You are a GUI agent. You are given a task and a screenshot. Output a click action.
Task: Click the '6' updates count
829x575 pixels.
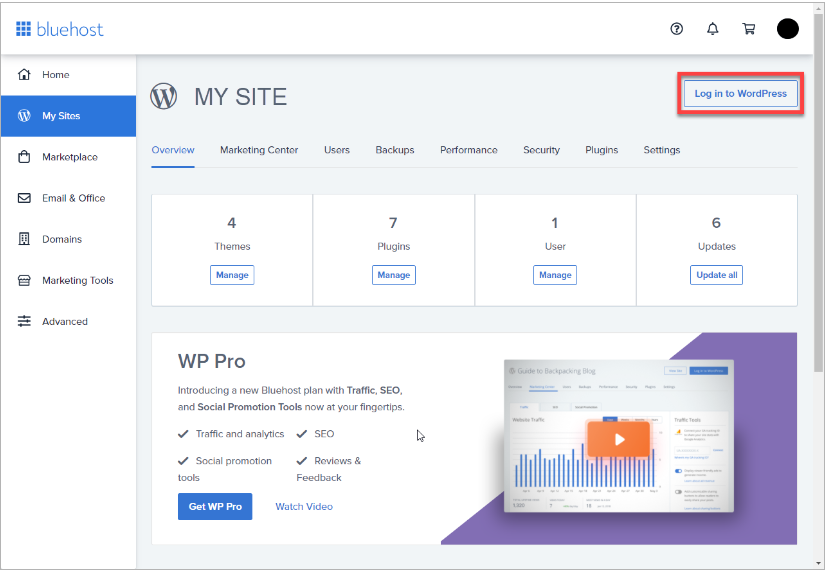tap(716, 223)
